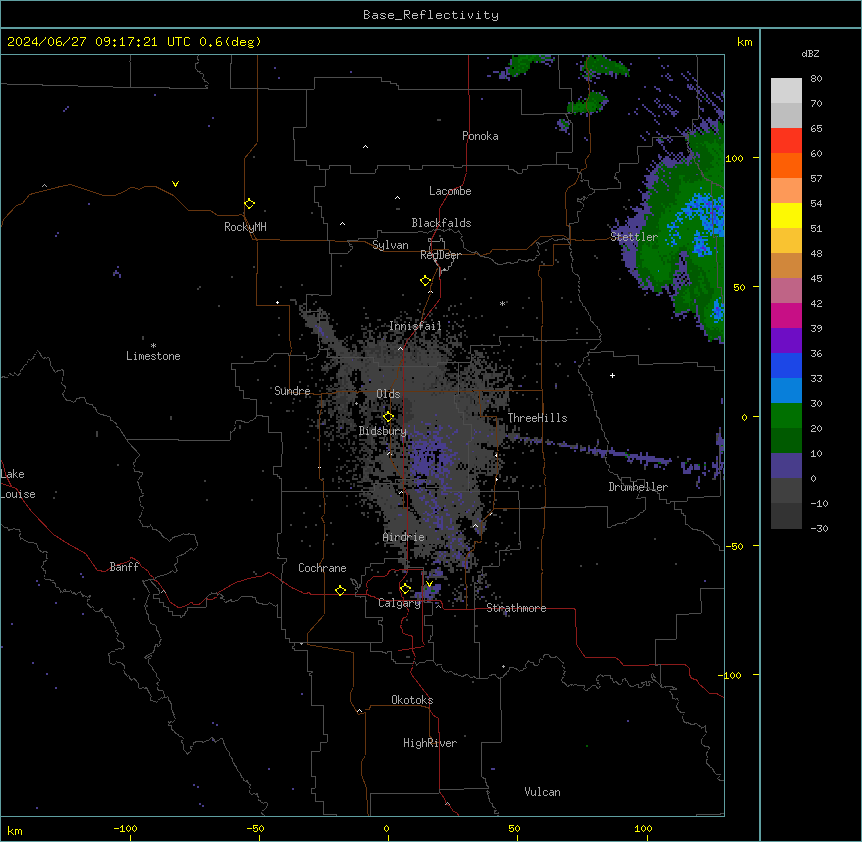Viewport: 862px width, 842px height.
Task: Pick the green swatch between 30 and 20
Action: click(x=786, y=416)
